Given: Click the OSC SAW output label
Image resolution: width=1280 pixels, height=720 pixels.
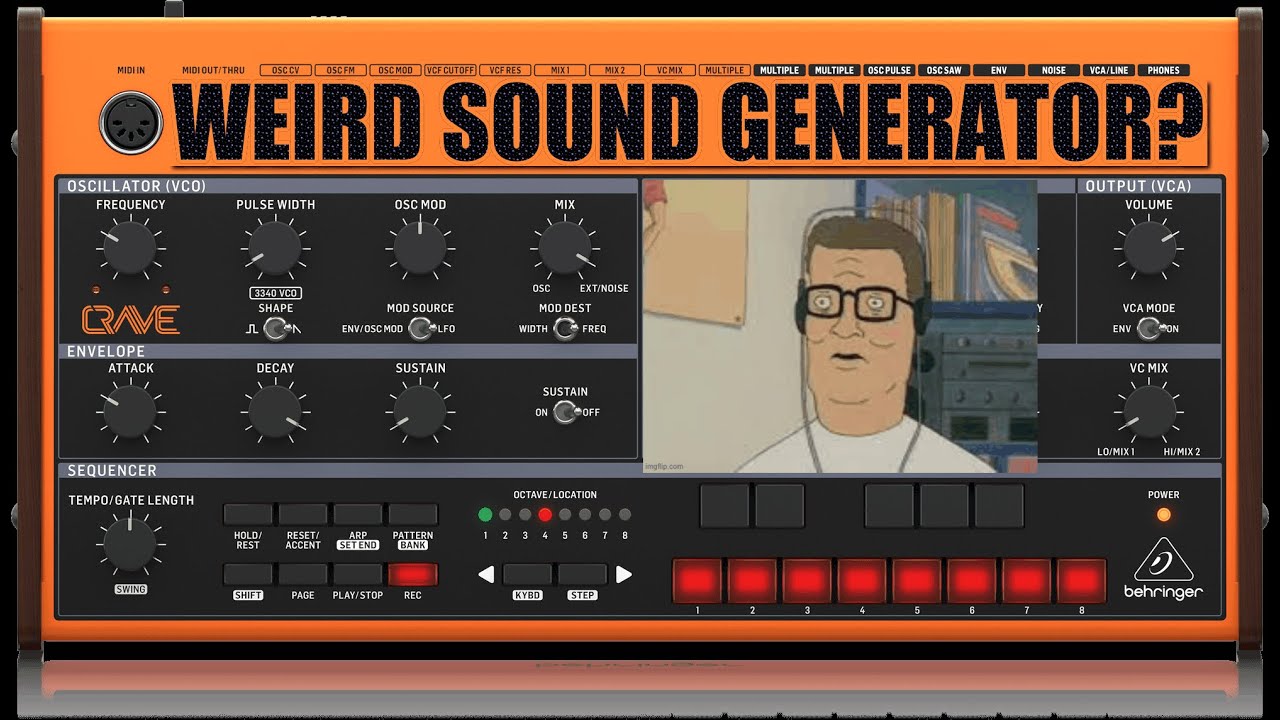Looking at the screenshot, I should (944, 71).
